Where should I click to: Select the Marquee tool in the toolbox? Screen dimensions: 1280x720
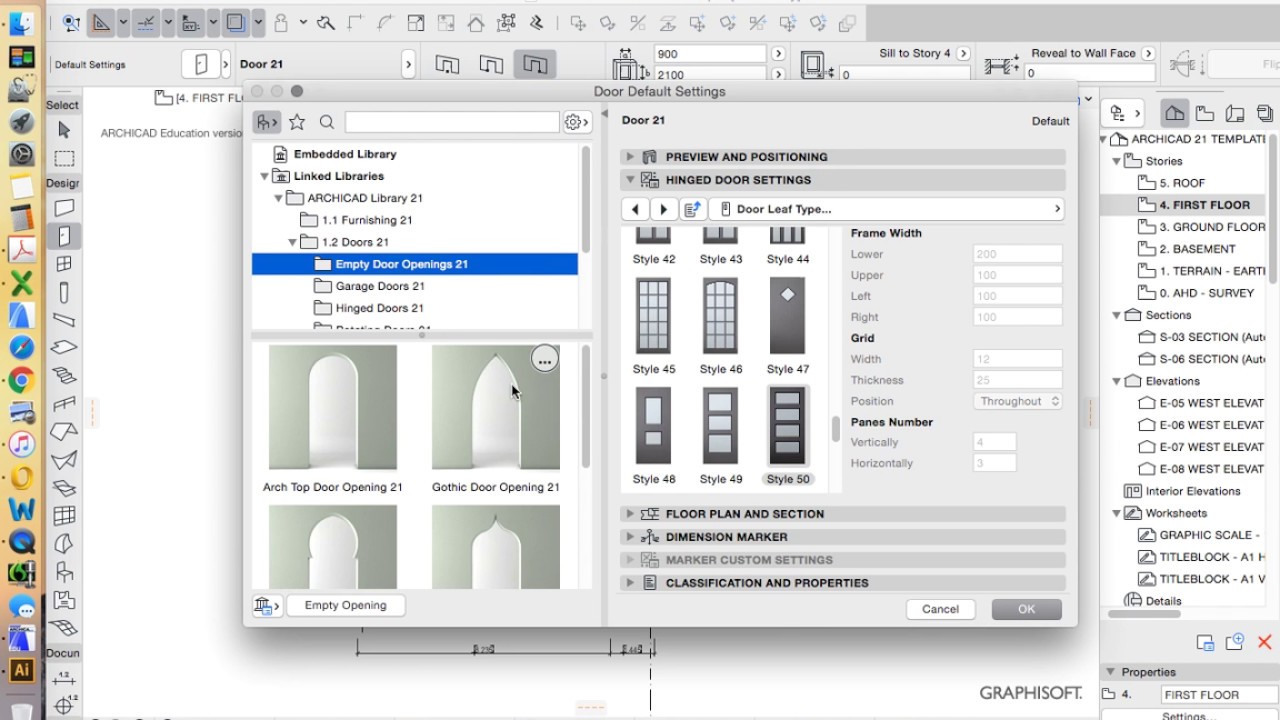pos(64,158)
